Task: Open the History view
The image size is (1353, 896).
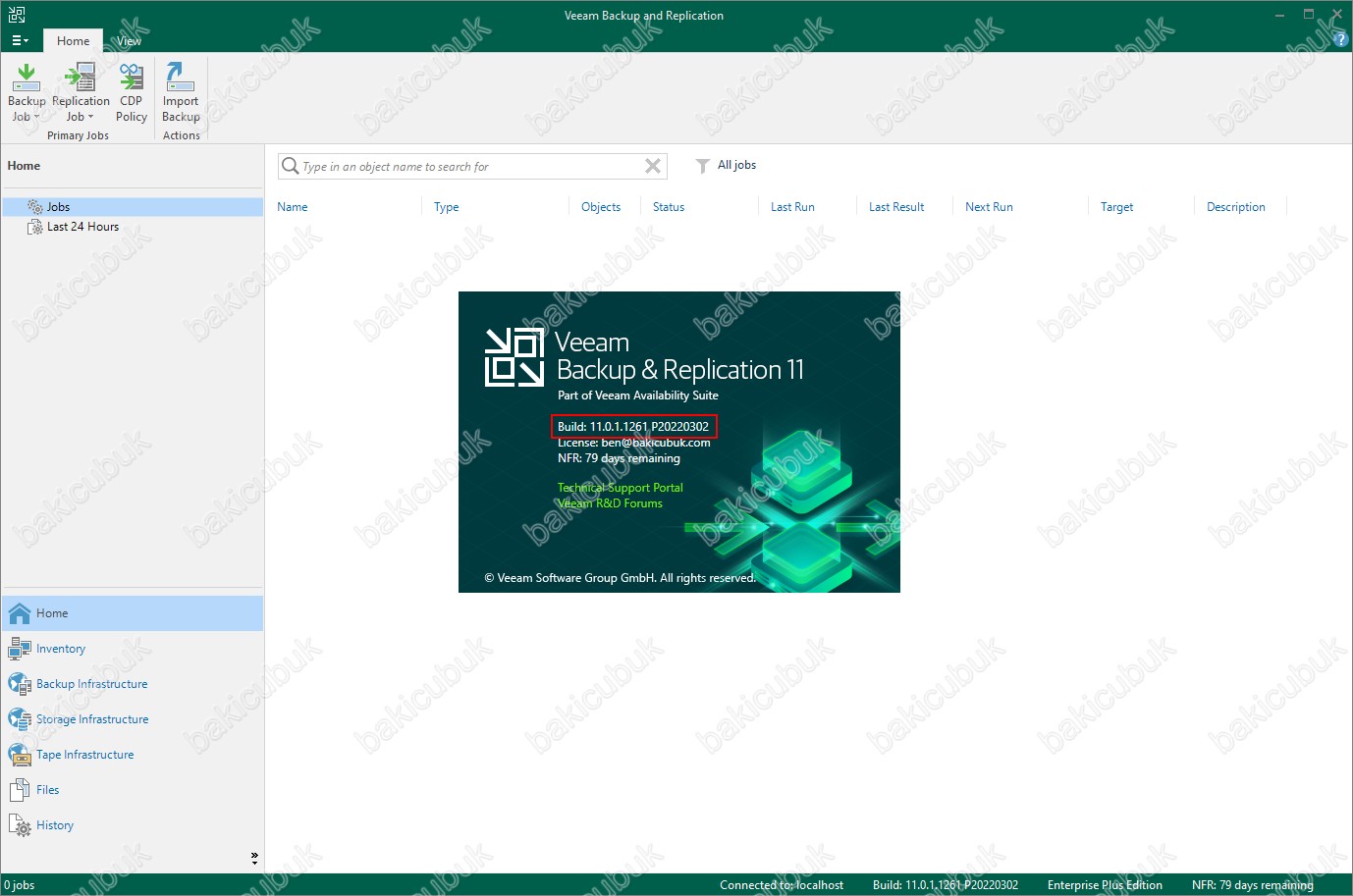Action: click(133, 825)
